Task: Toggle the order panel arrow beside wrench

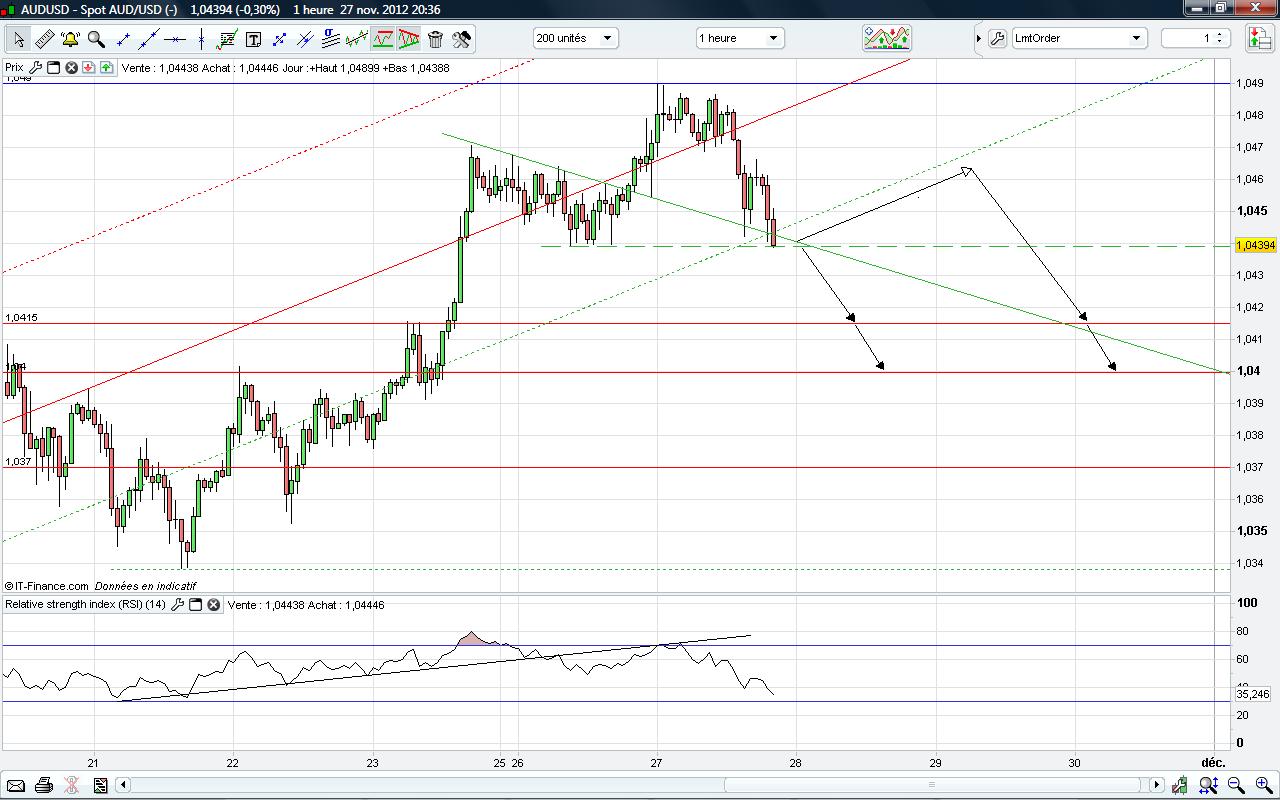Action: [x=979, y=38]
